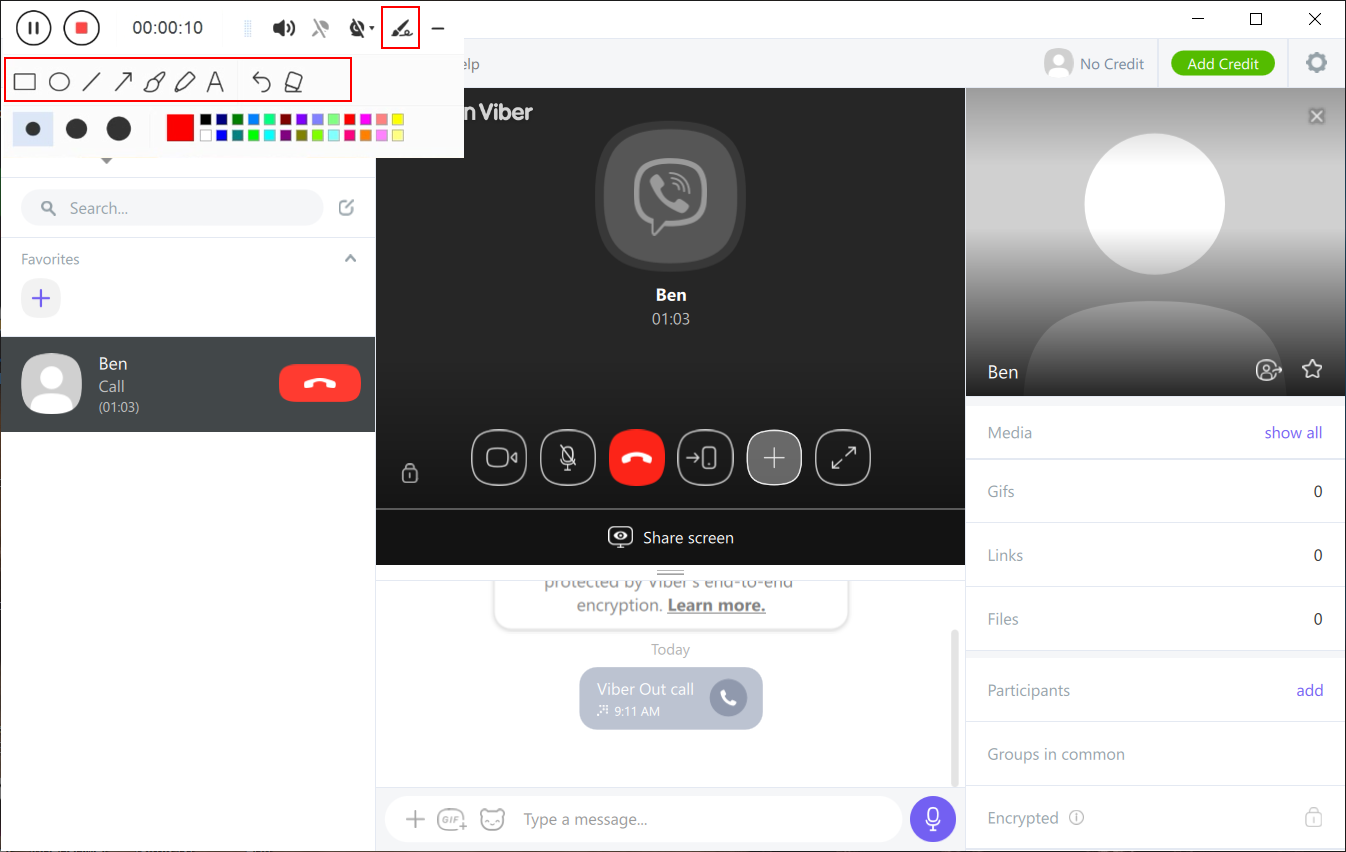The height and width of the screenshot is (852, 1346).
Task: Open the chat attachment plus menu
Action: (x=415, y=820)
